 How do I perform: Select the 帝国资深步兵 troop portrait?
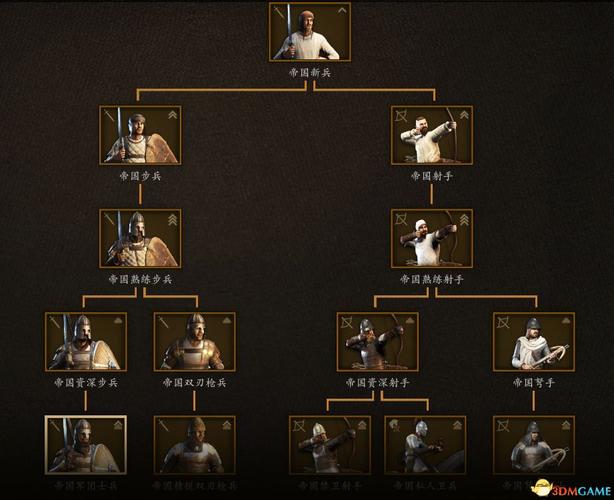pyautogui.click(x=86, y=342)
